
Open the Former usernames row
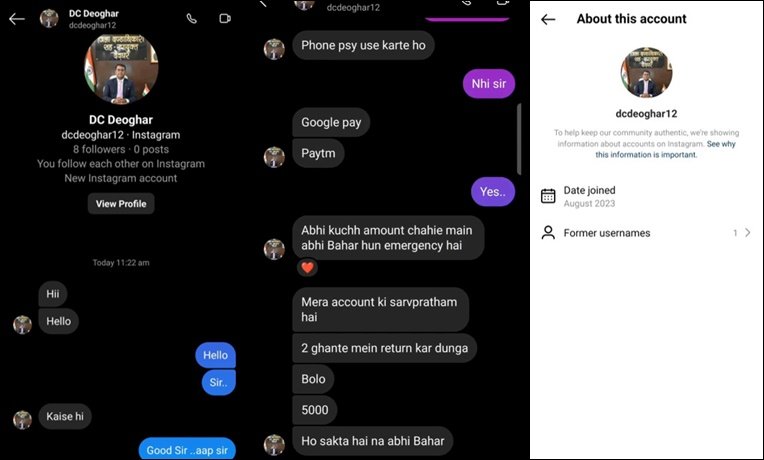click(646, 233)
